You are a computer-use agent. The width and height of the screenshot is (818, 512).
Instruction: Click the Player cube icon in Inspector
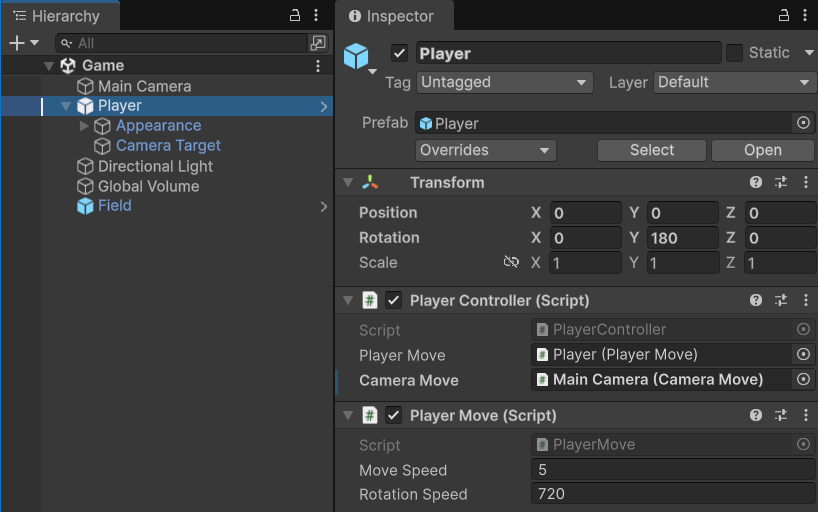click(356, 56)
